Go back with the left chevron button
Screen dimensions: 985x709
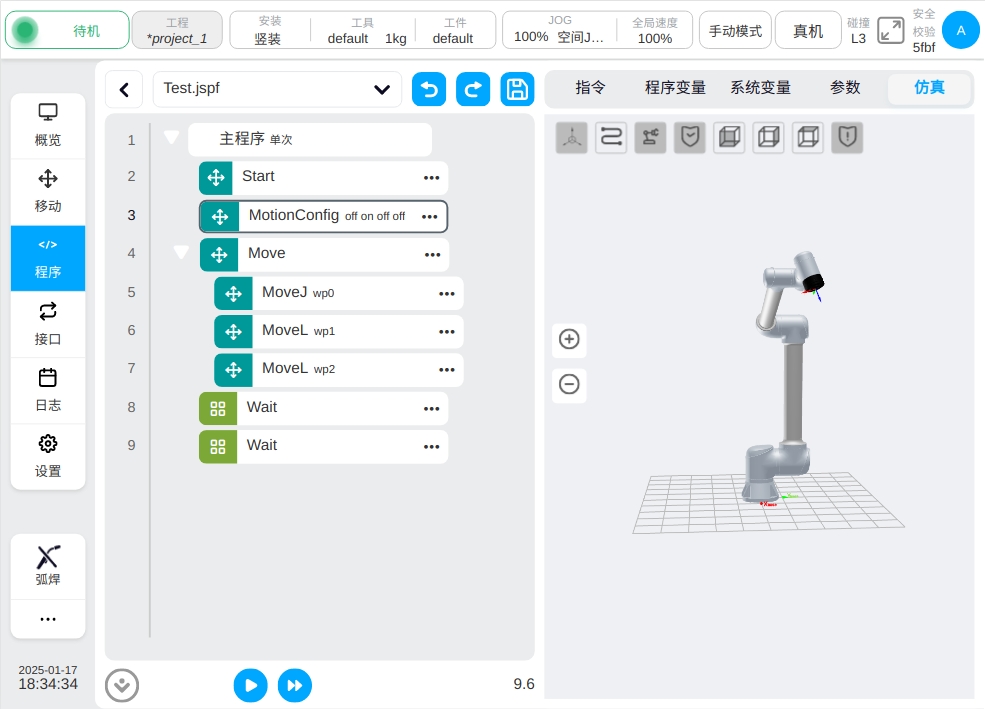[x=124, y=89]
